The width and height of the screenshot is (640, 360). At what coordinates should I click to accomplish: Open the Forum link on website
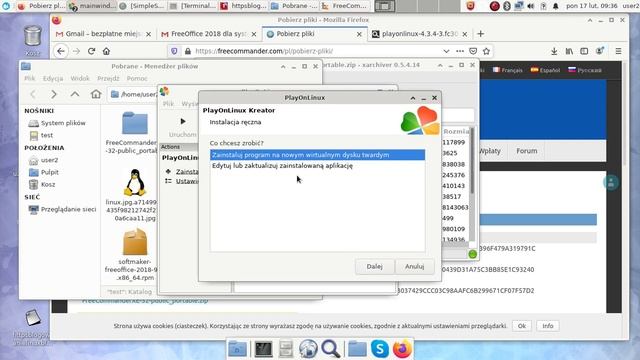click(527, 151)
